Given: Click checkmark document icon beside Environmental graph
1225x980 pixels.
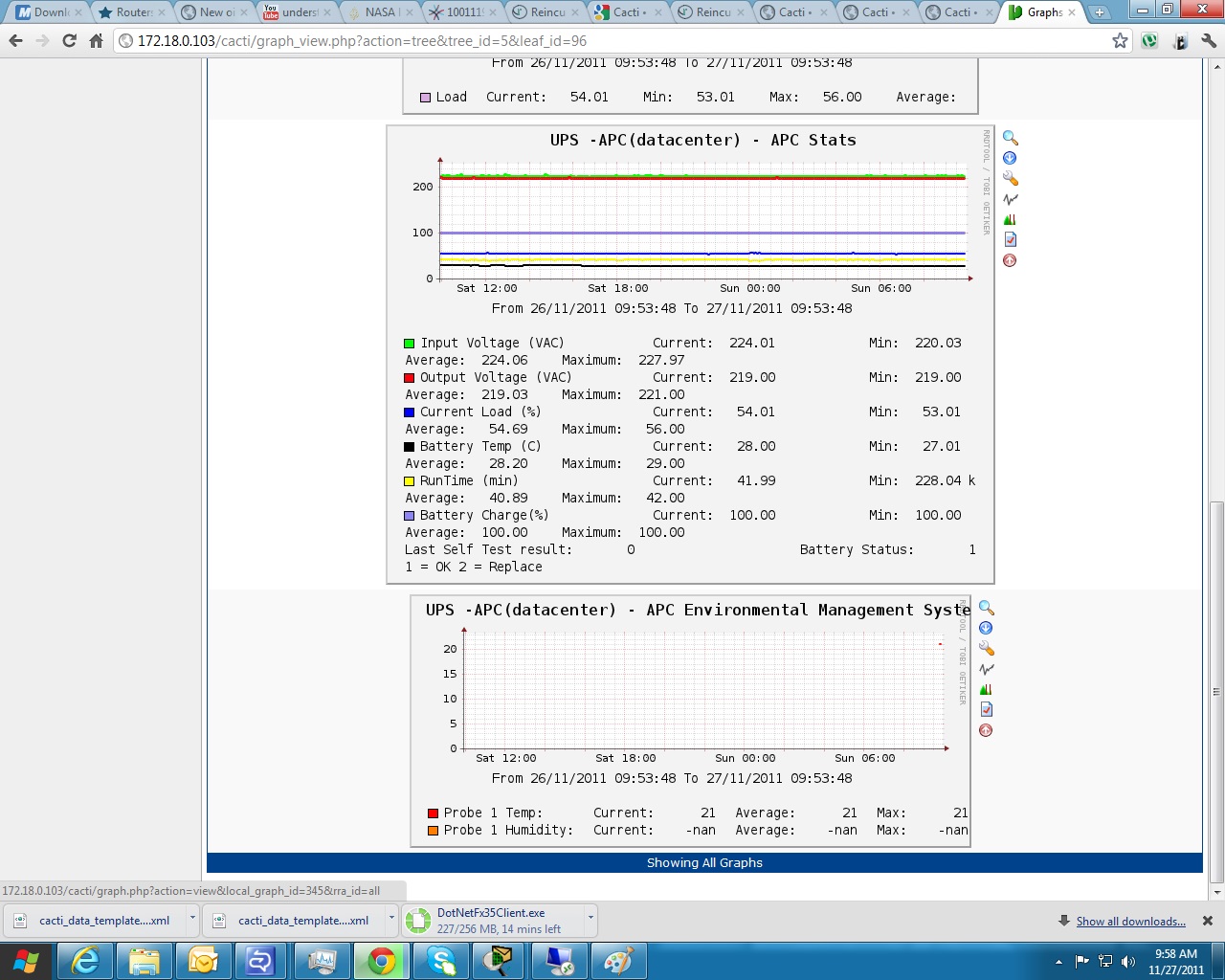Looking at the screenshot, I should click(986, 709).
